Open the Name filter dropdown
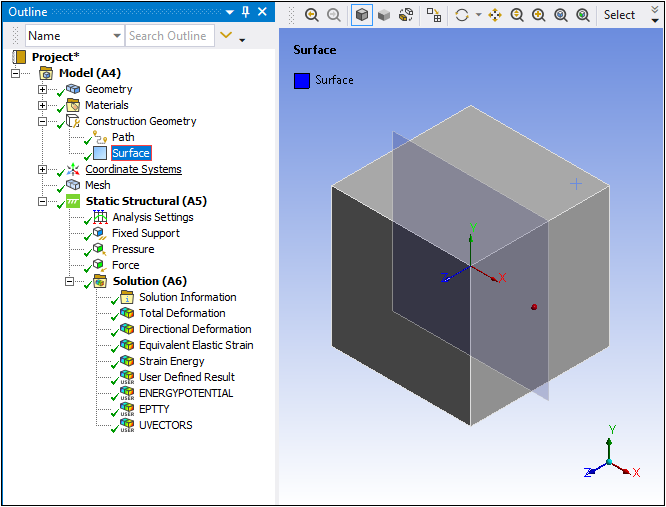The width and height of the screenshot is (666, 507). 116,36
